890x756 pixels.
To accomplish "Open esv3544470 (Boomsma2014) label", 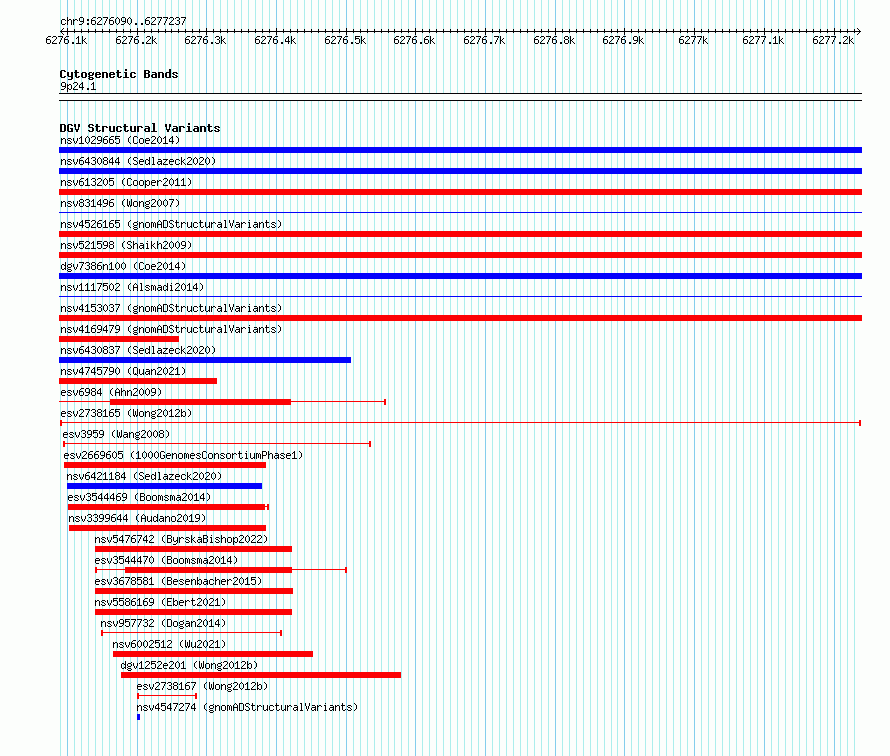I will coord(166,560).
